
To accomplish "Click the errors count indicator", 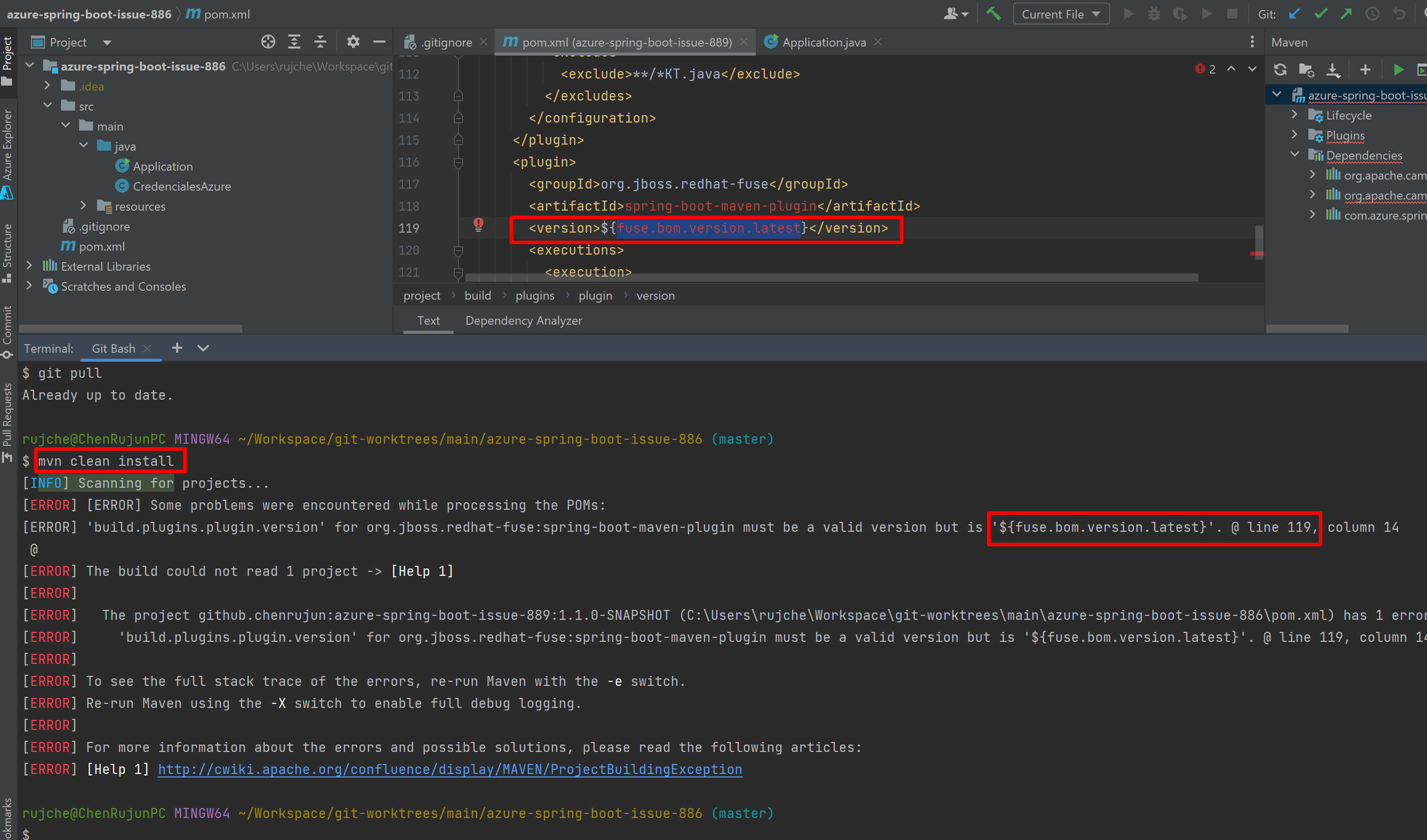I will (1206, 69).
